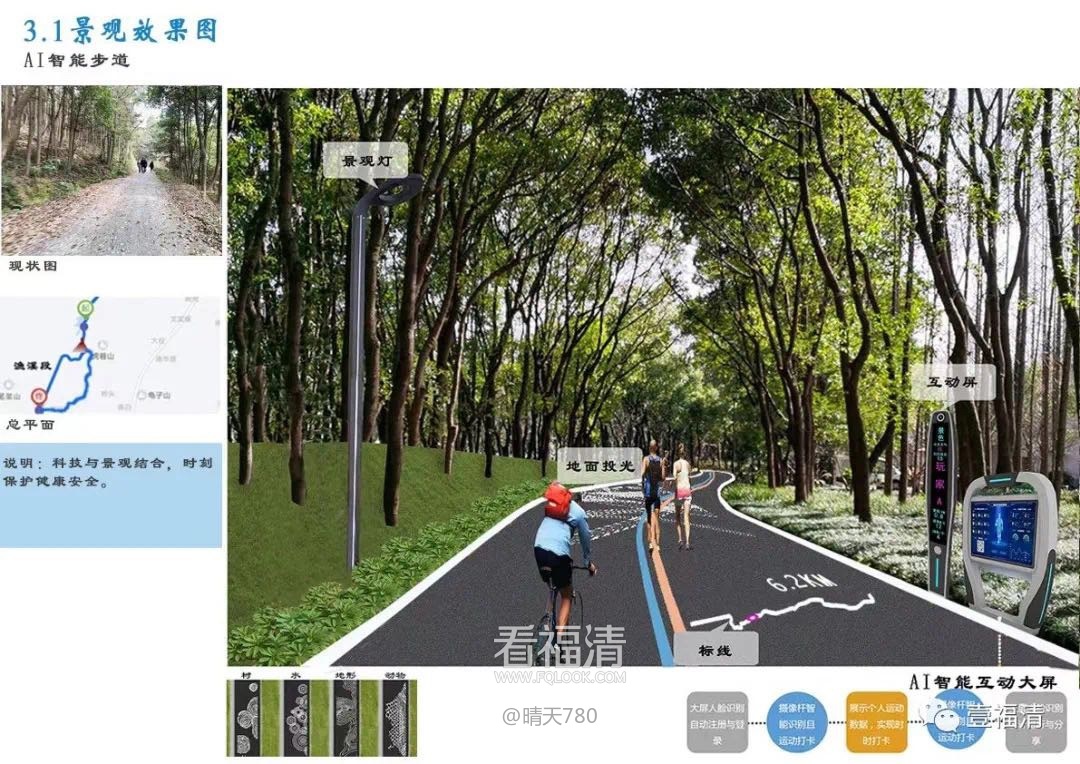This screenshot has width=1080, height=764.
Task: Click the 互动屏 callout label
Action: (952, 382)
